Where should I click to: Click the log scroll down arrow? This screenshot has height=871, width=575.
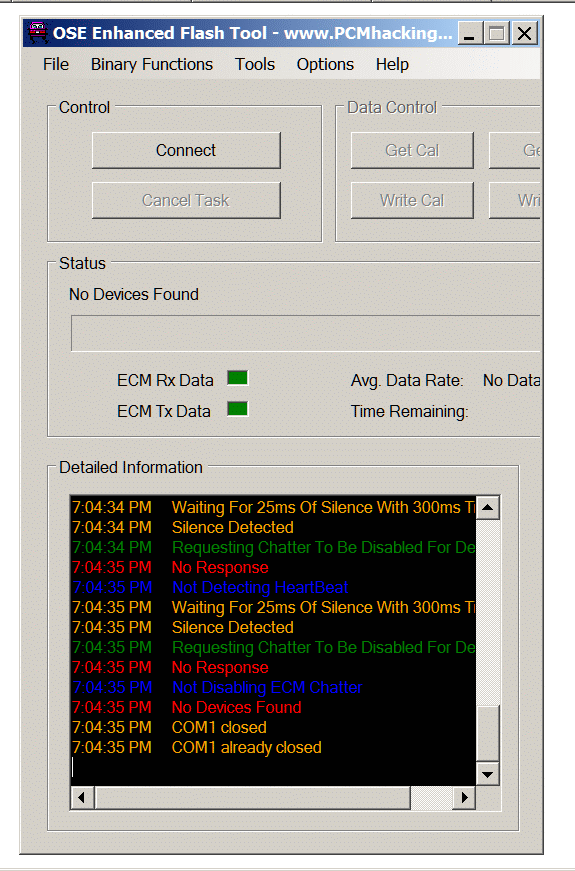(x=488, y=774)
